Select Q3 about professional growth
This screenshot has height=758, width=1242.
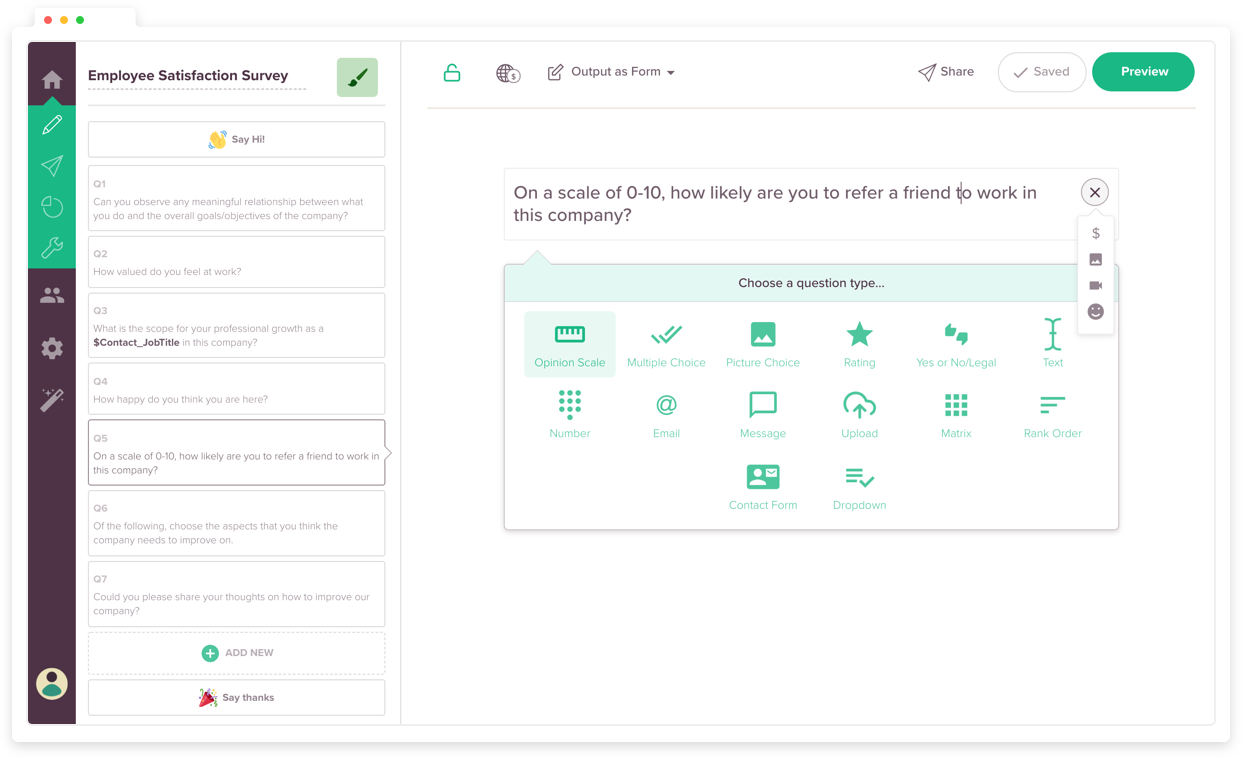pyautogui.click(x=236, y=325)
